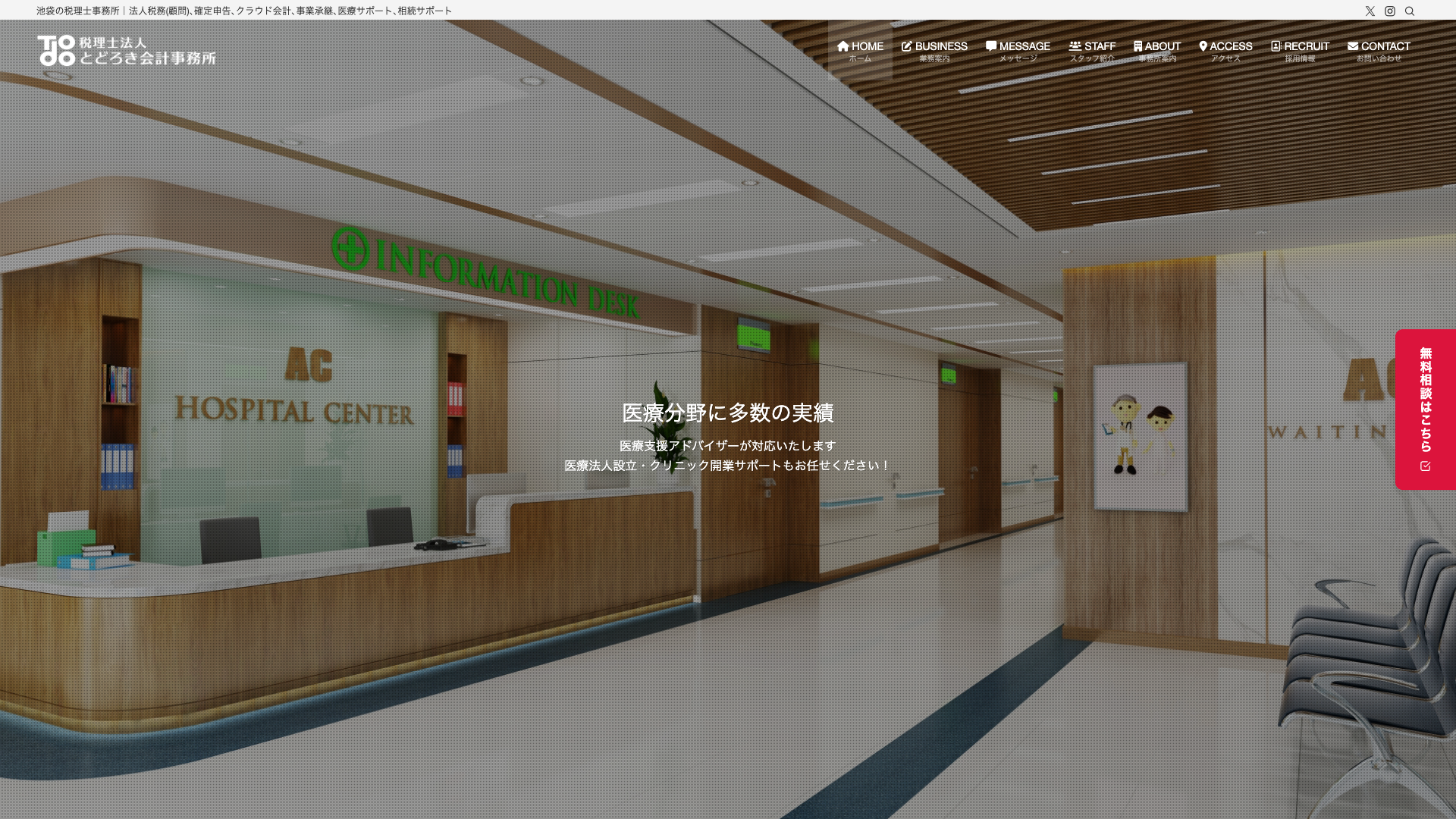Click the people icon beside STAFF
Viewport: 1456px width, 819px height.
click(x=1075, y=46)
